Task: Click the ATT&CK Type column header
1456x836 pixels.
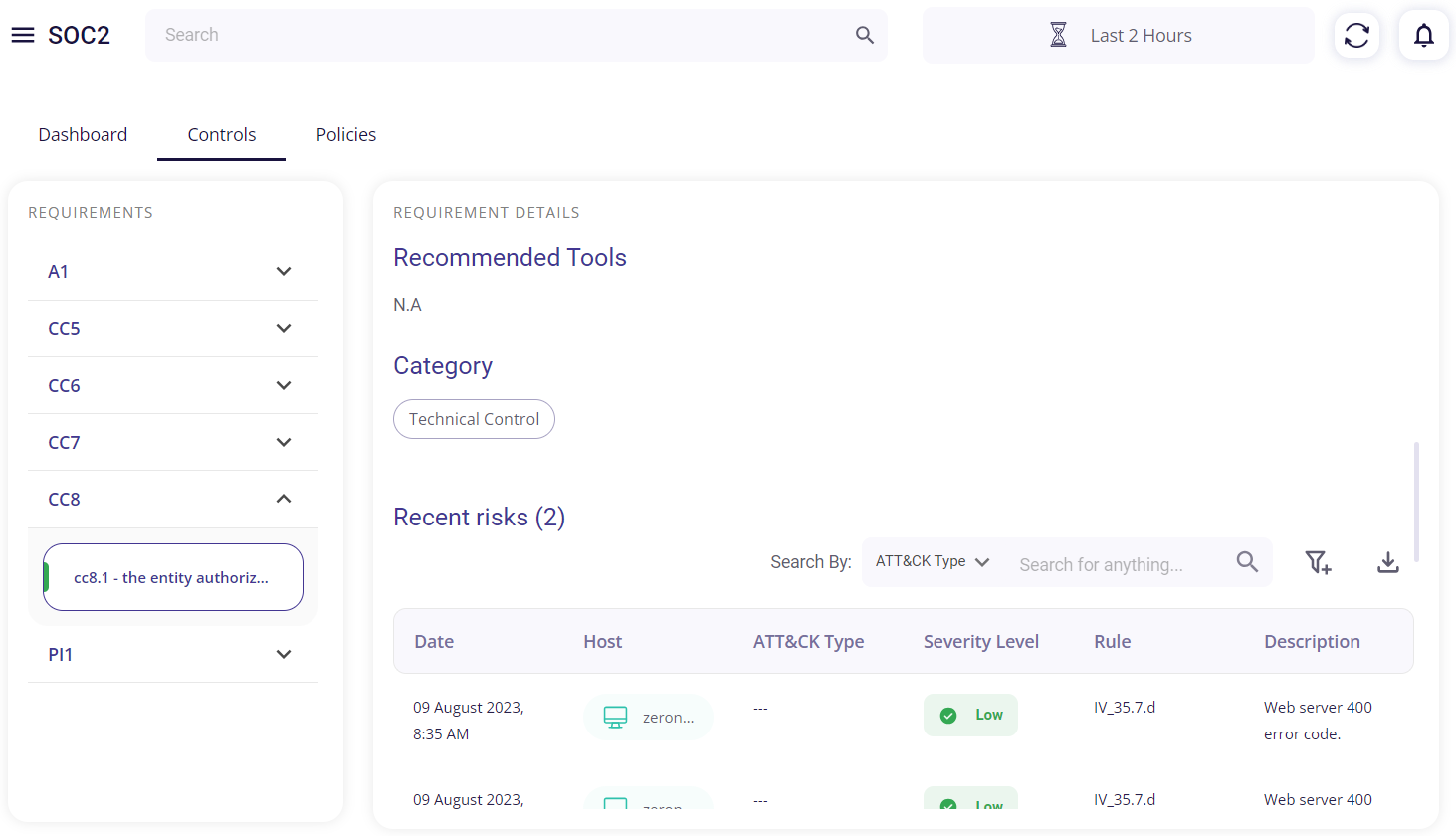Action: 808,642
